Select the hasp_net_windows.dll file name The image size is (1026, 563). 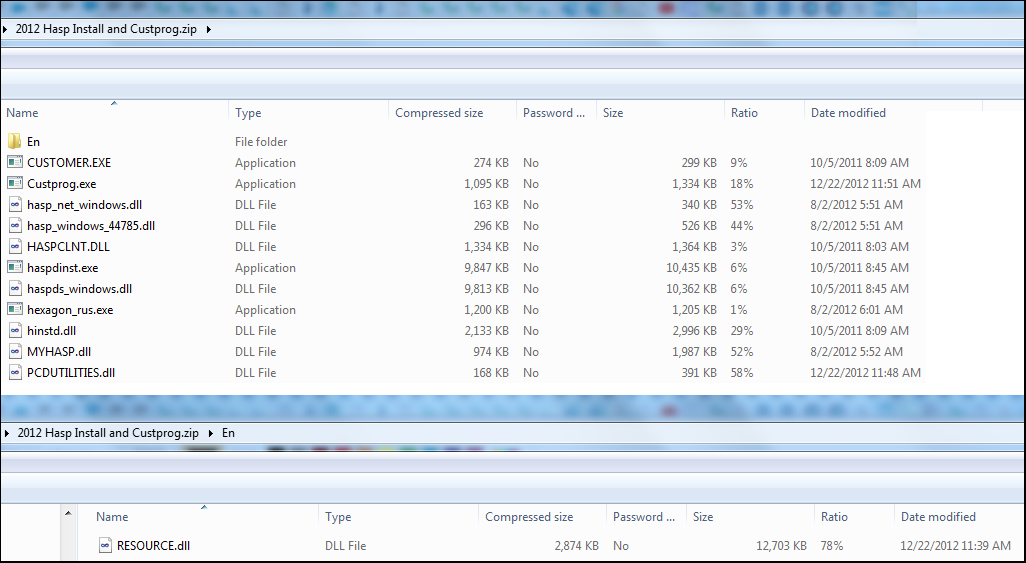tap(84, 204)
